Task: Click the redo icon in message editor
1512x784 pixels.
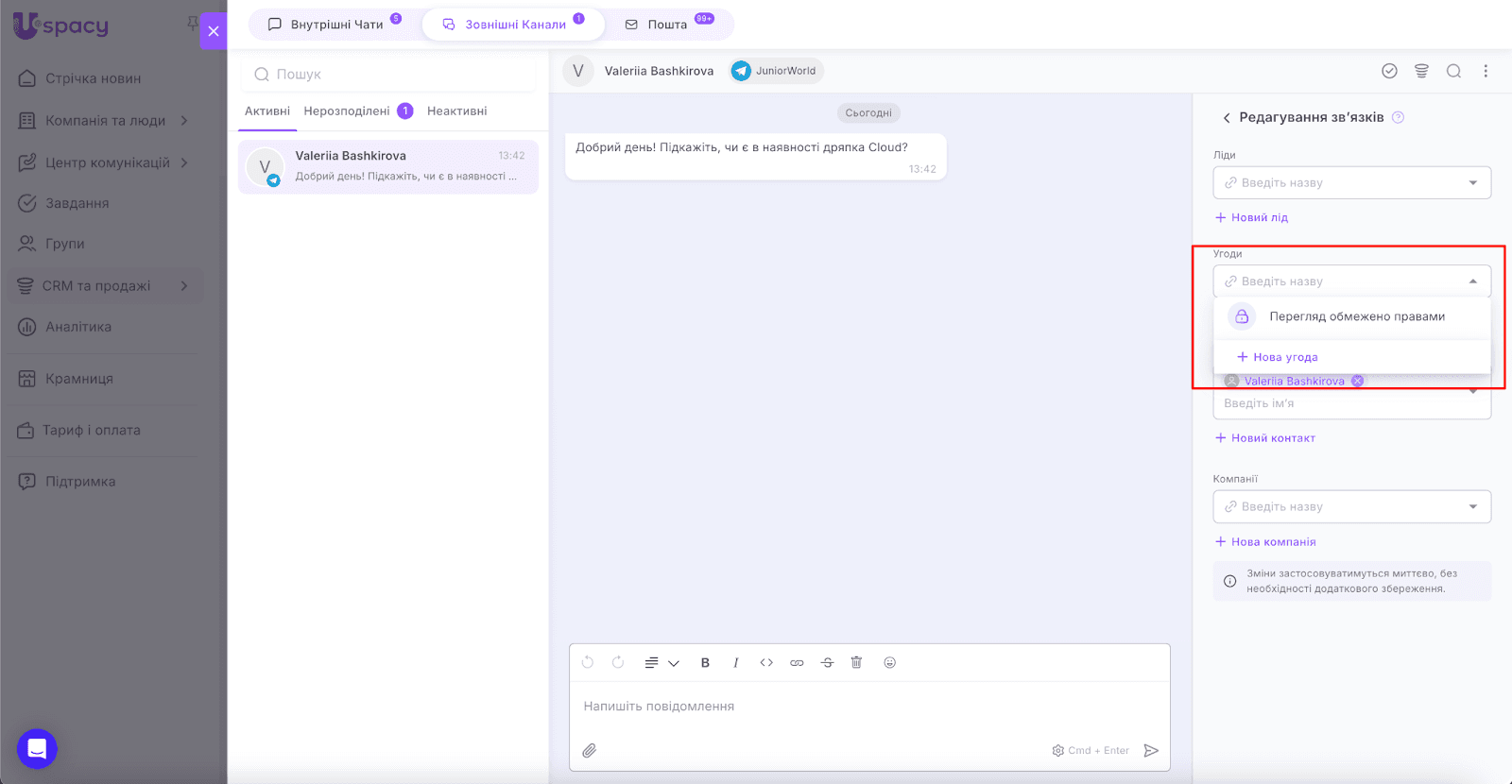Action: pyautogui.click(x=618, y=662)
